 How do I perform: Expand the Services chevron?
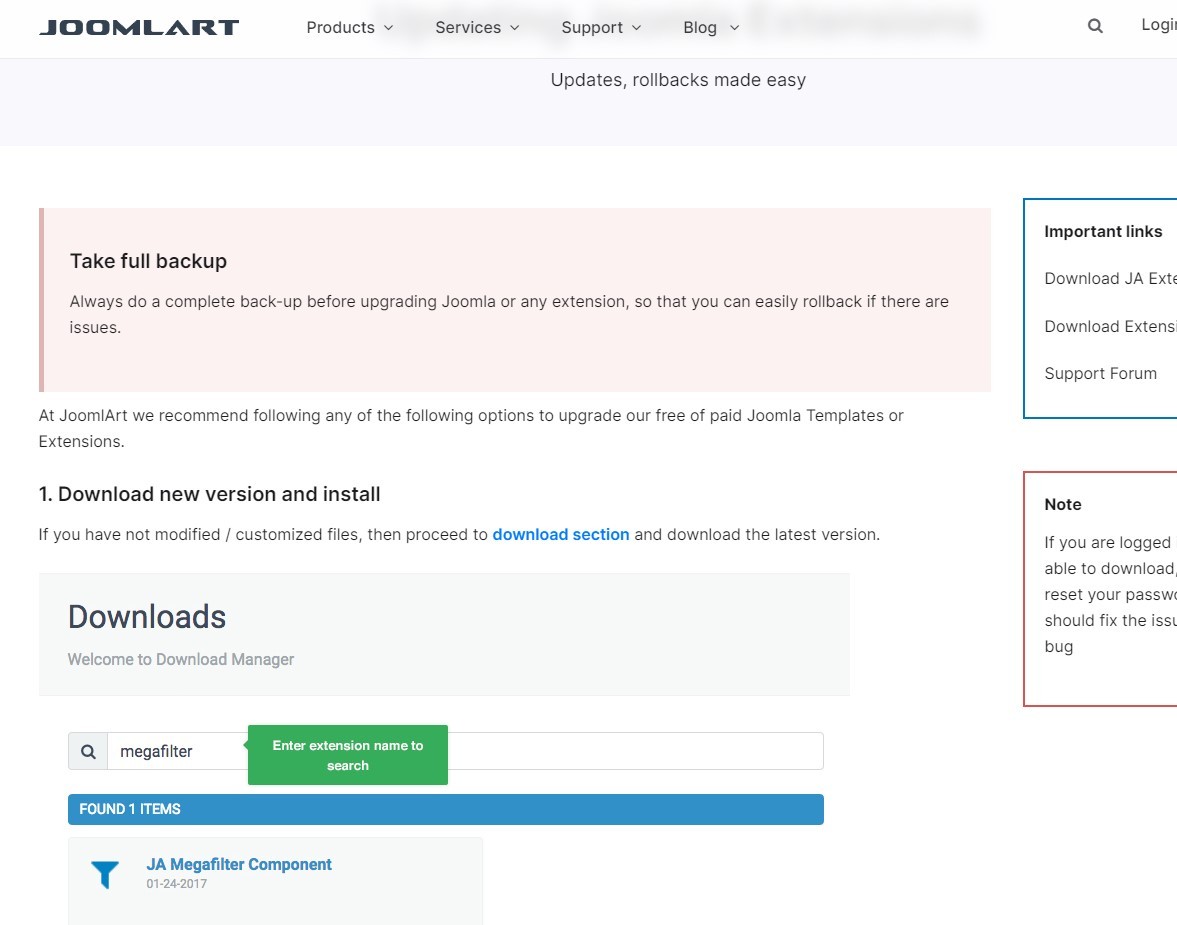pos(515,28)
